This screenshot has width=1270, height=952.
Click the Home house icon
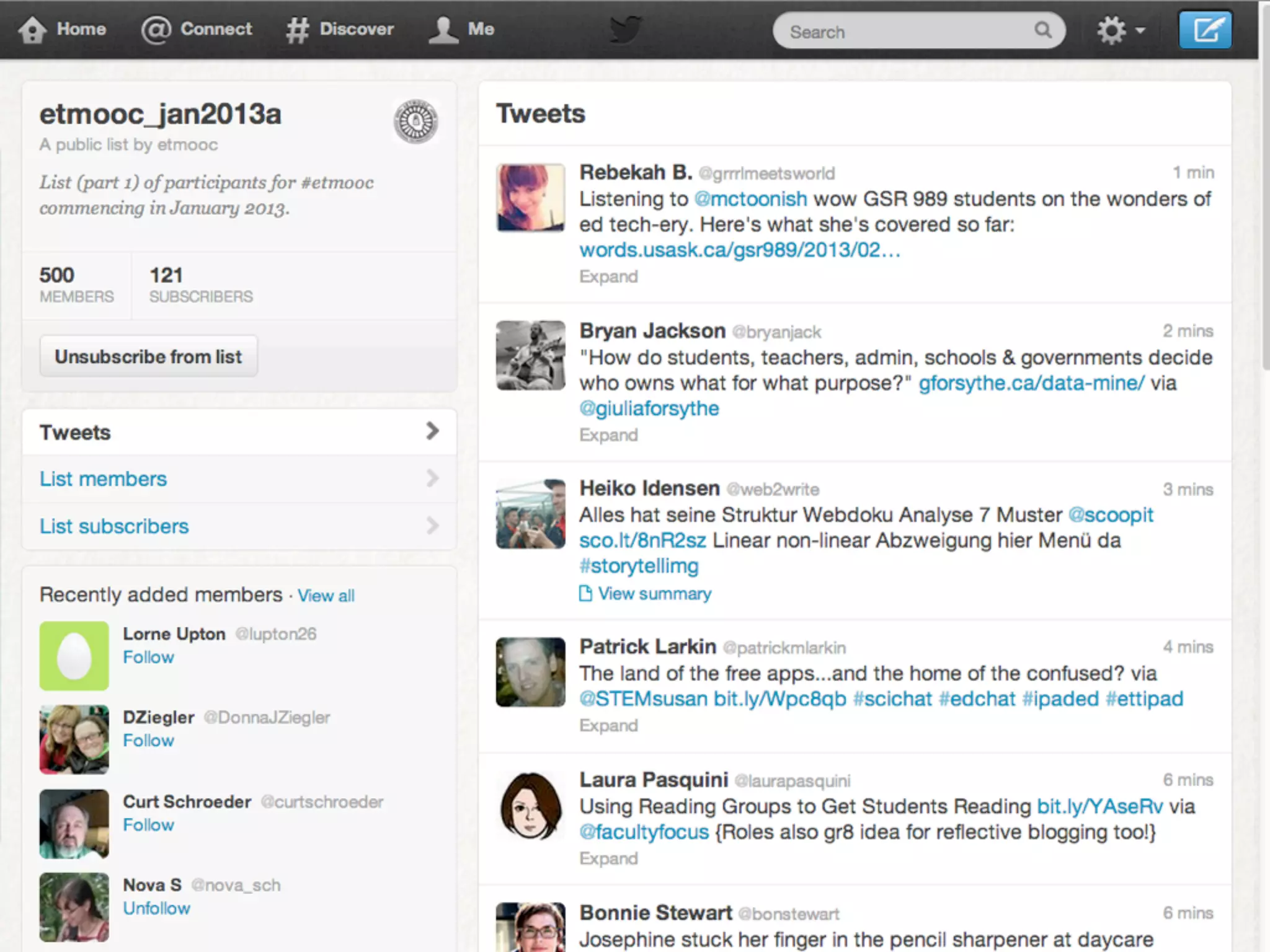point(32,29)
